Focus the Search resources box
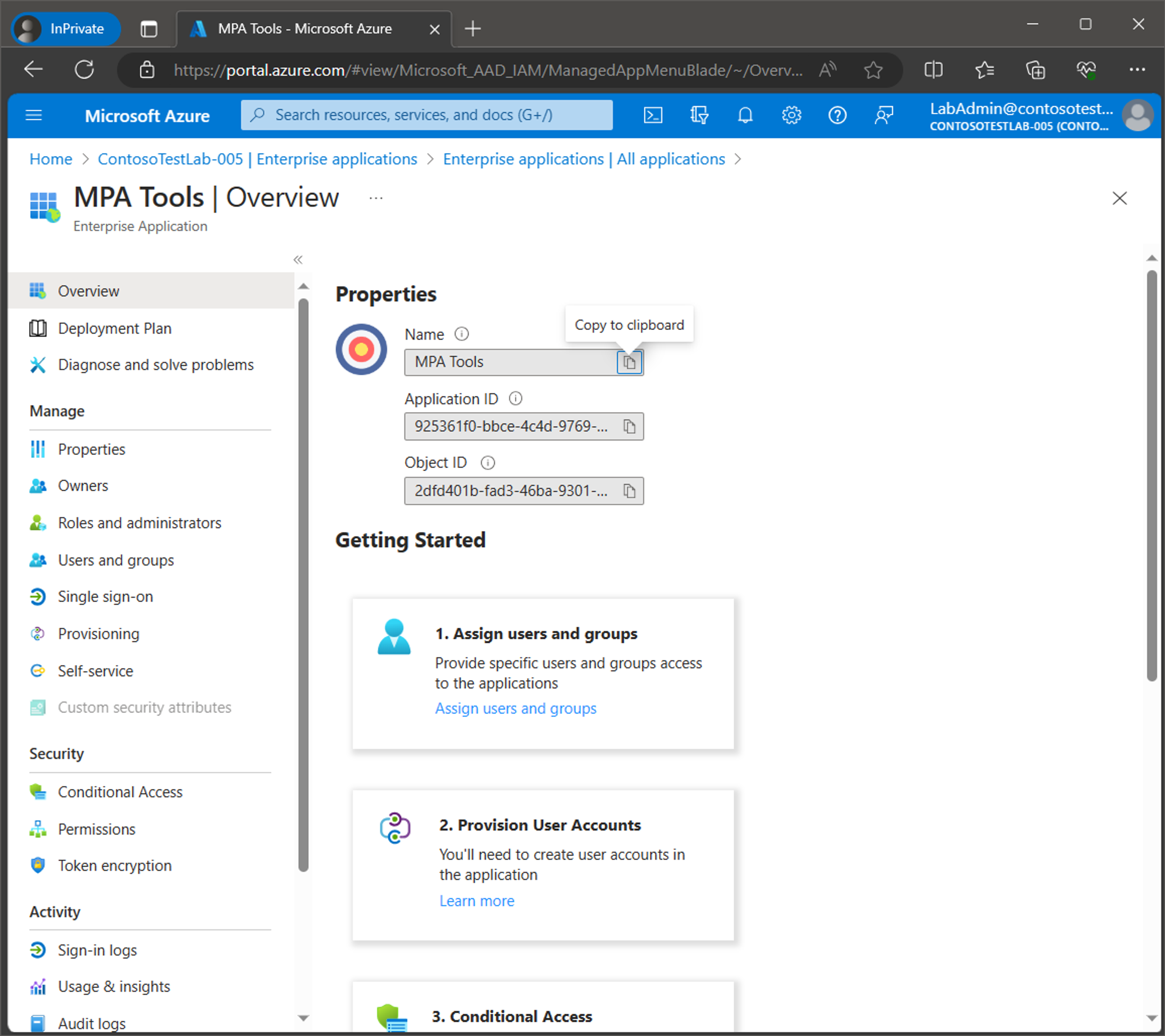The width and height of the screenshot is (1165, 1036). tap(427, 115)
